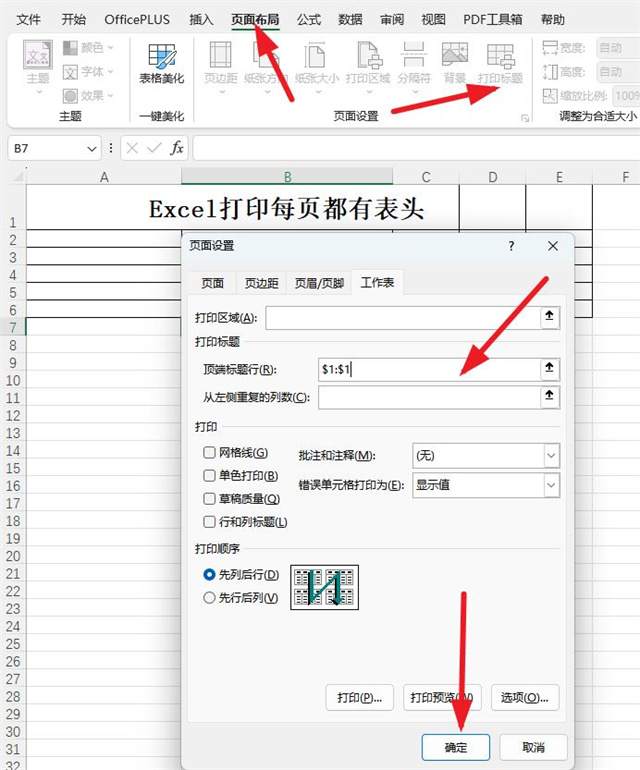
Task: Switch to the Home (开始) tab
Action: [x=74, y=20]
